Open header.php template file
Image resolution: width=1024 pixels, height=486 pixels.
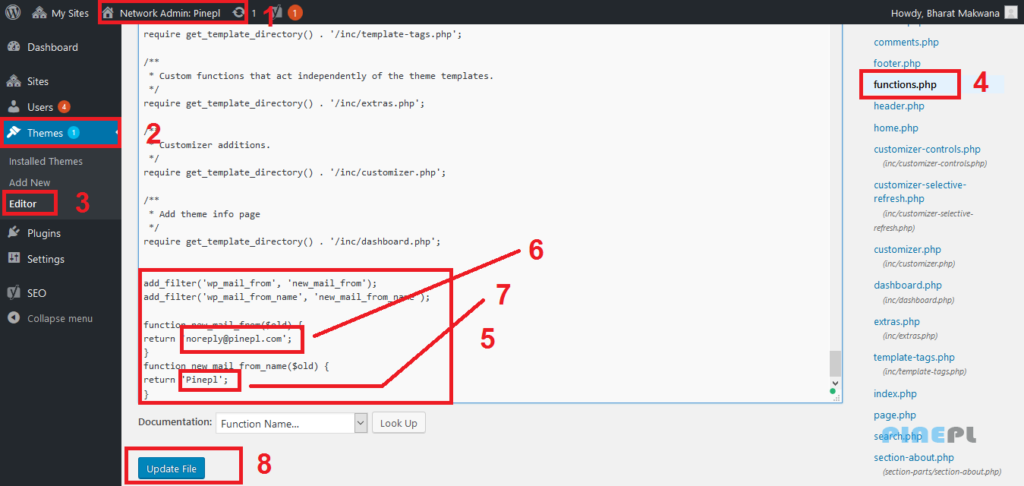[x=899, y=106]
